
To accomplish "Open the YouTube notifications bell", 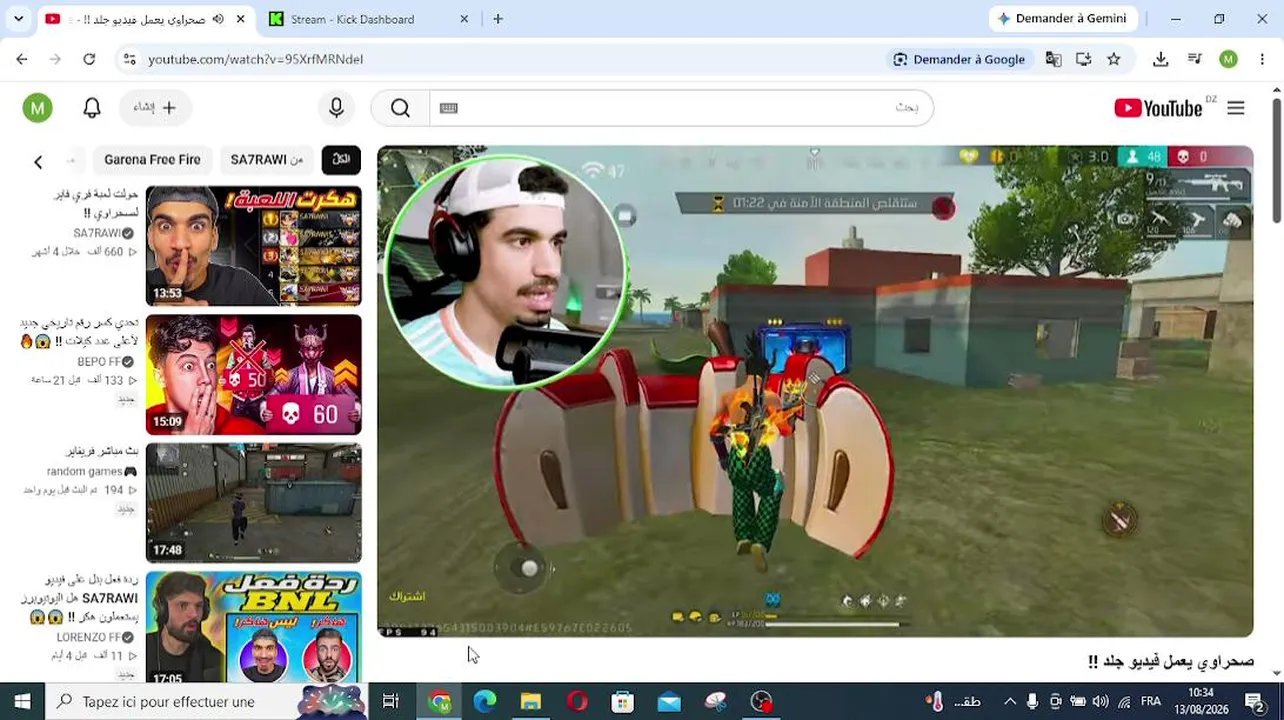I will 92,108.
